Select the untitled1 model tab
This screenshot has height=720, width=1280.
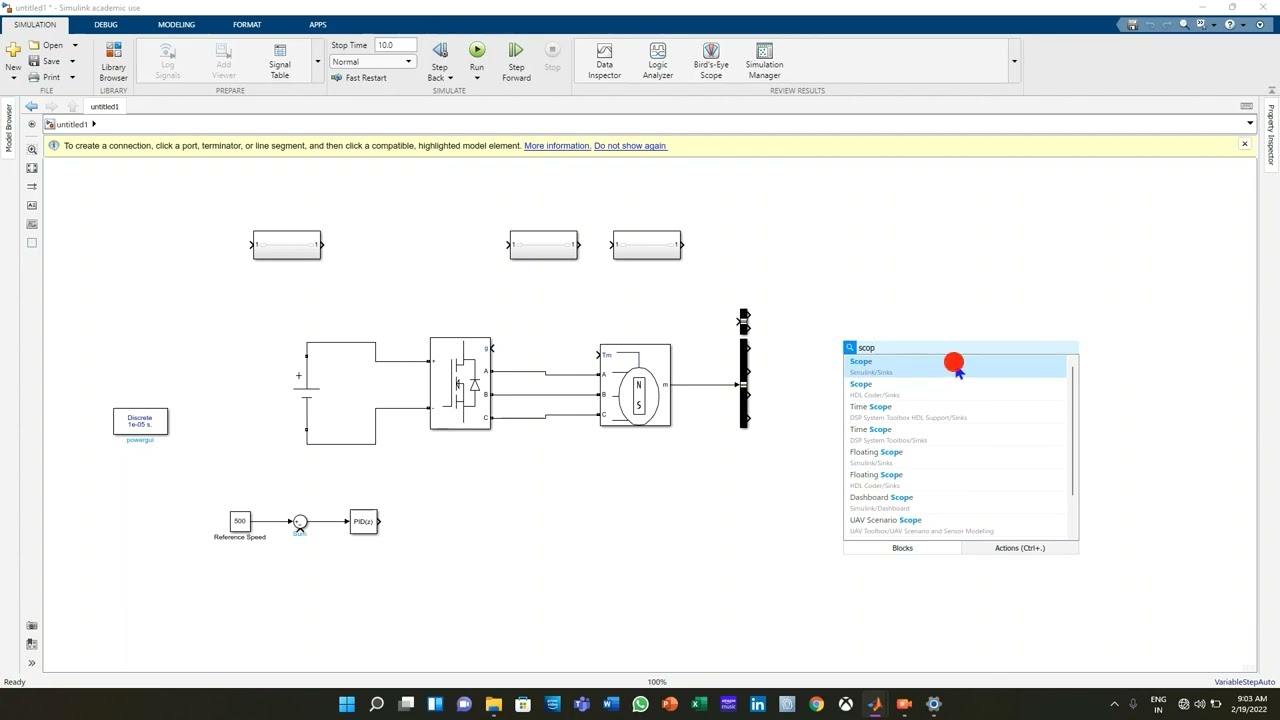click(104, 106)
